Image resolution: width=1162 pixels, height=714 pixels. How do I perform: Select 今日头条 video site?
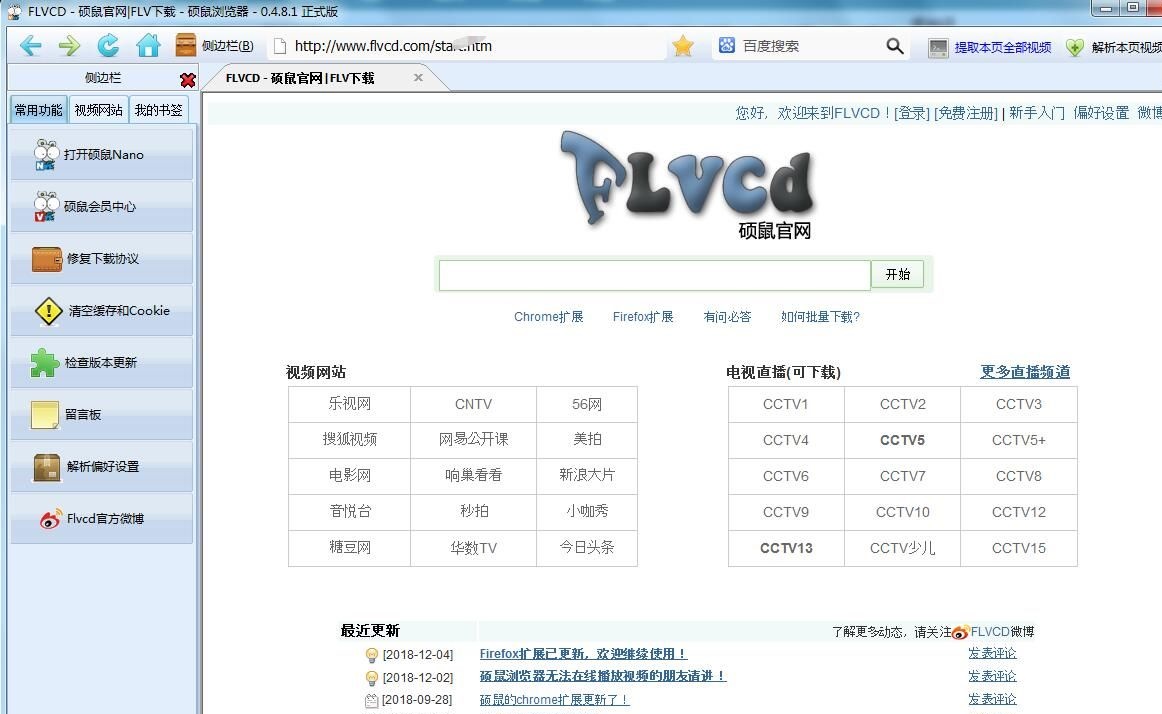click(587, 547)
